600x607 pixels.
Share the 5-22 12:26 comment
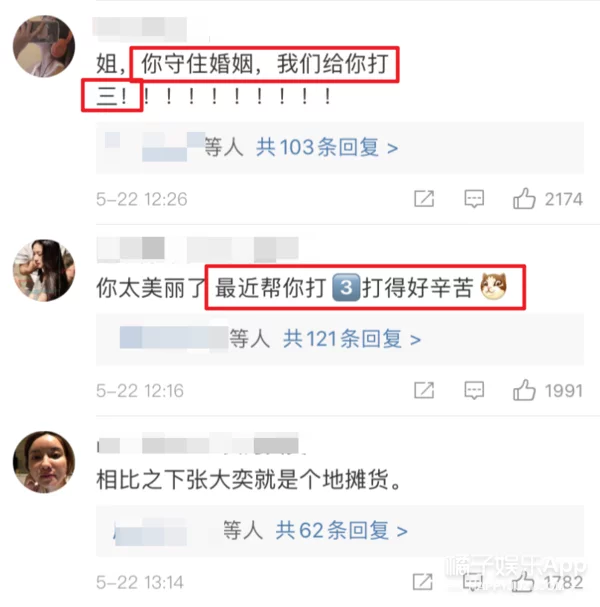[424, 199]
